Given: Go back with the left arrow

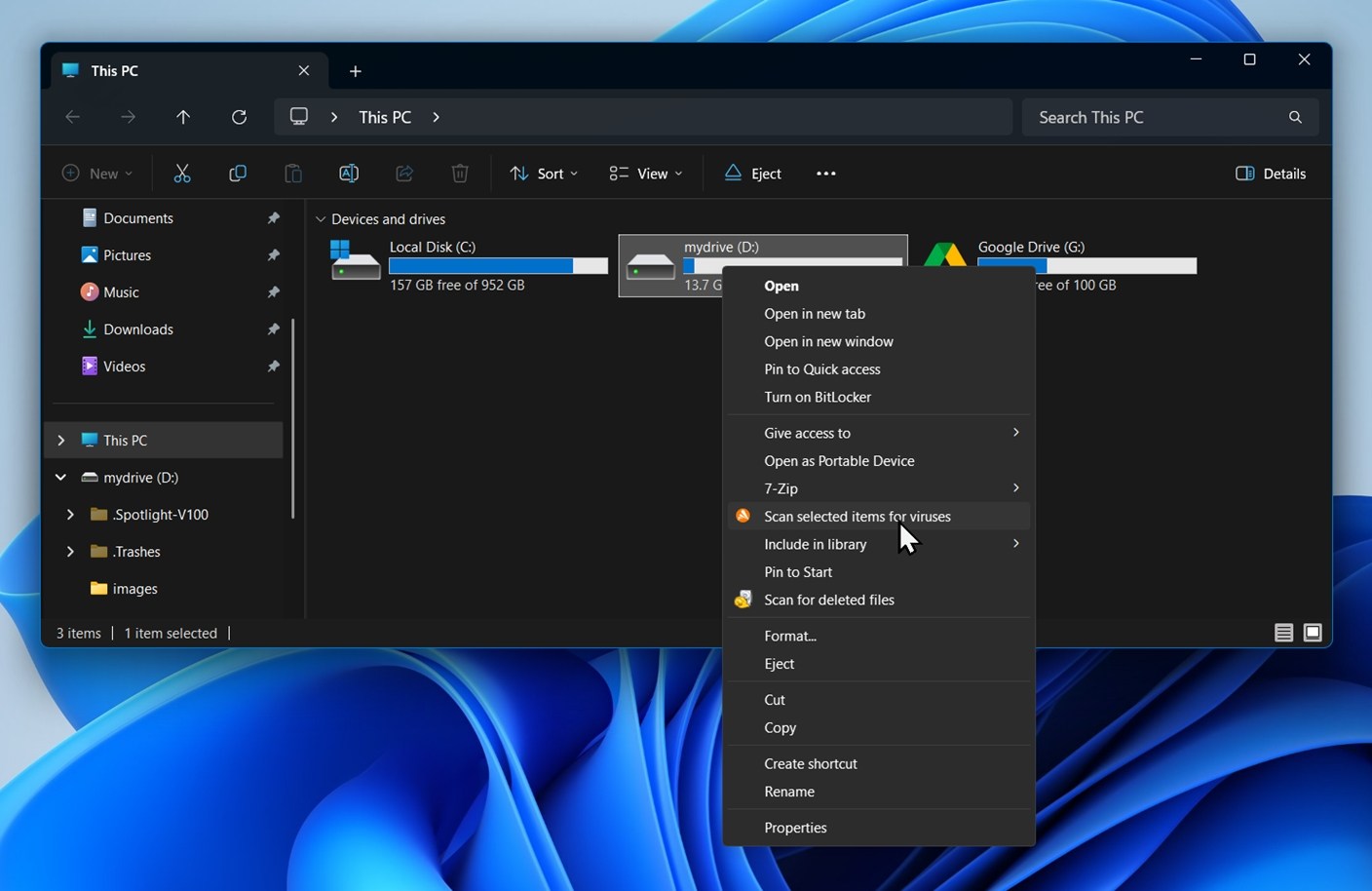Looking at the screenshot, I should 72,117.
